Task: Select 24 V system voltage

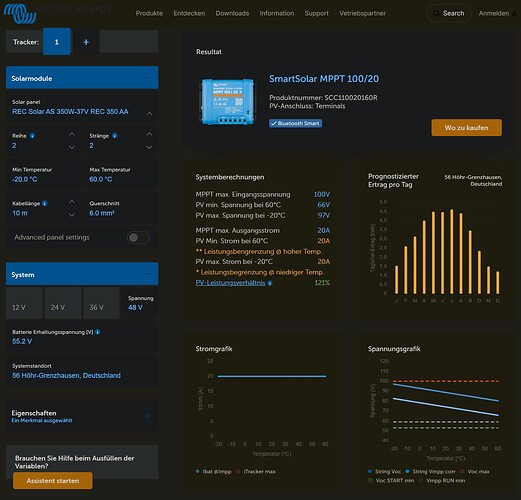Action: click(x=63, y=303)
